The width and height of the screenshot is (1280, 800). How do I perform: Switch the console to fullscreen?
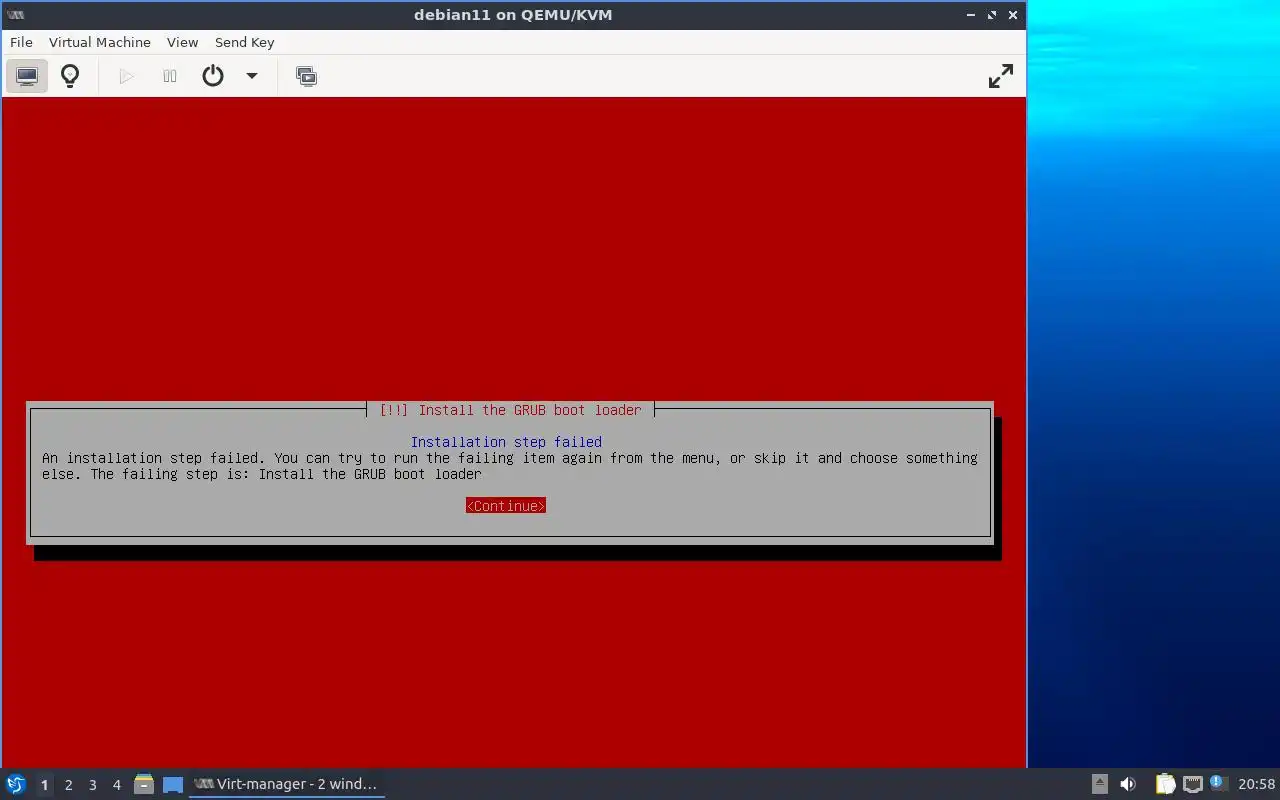1001,76
